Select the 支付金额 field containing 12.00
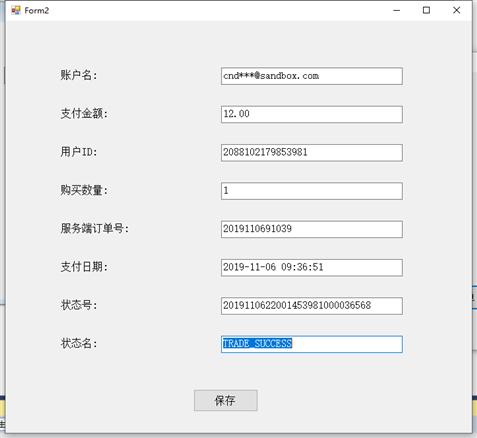This screenshot has height=438, width=477. click(x=312, y=114)
